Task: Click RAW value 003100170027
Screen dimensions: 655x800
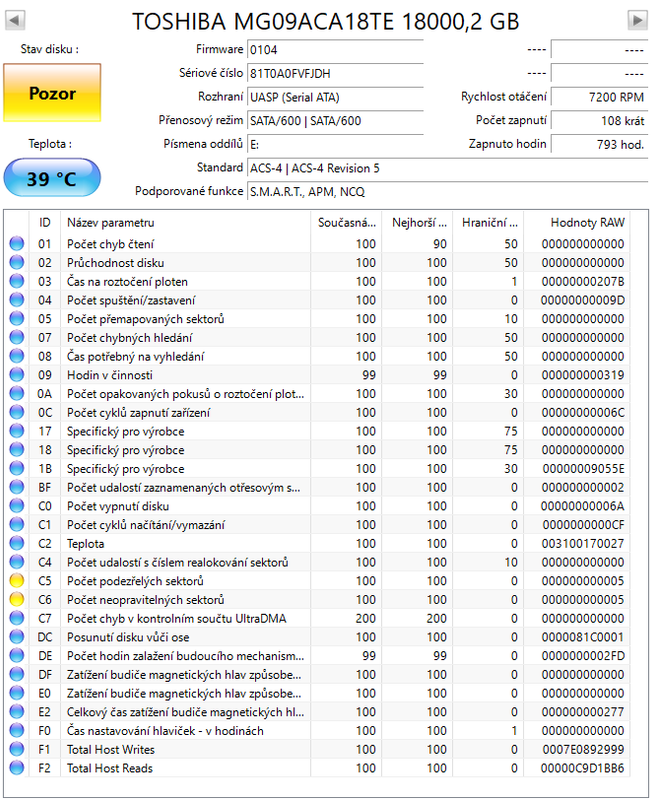Action: (x=583, y=543)
